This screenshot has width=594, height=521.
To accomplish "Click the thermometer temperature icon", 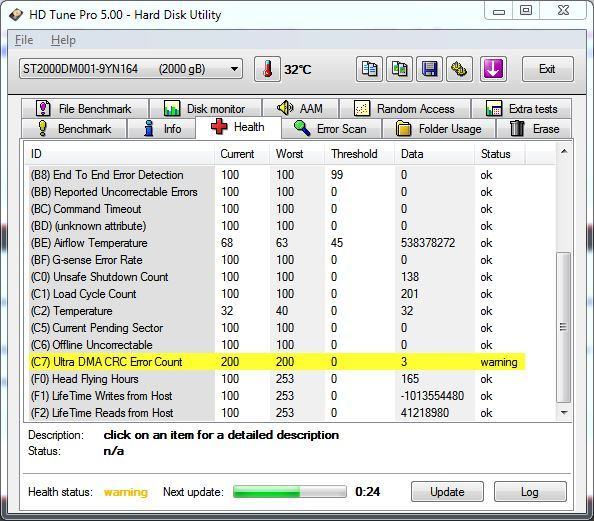I will tap(267, 69).
